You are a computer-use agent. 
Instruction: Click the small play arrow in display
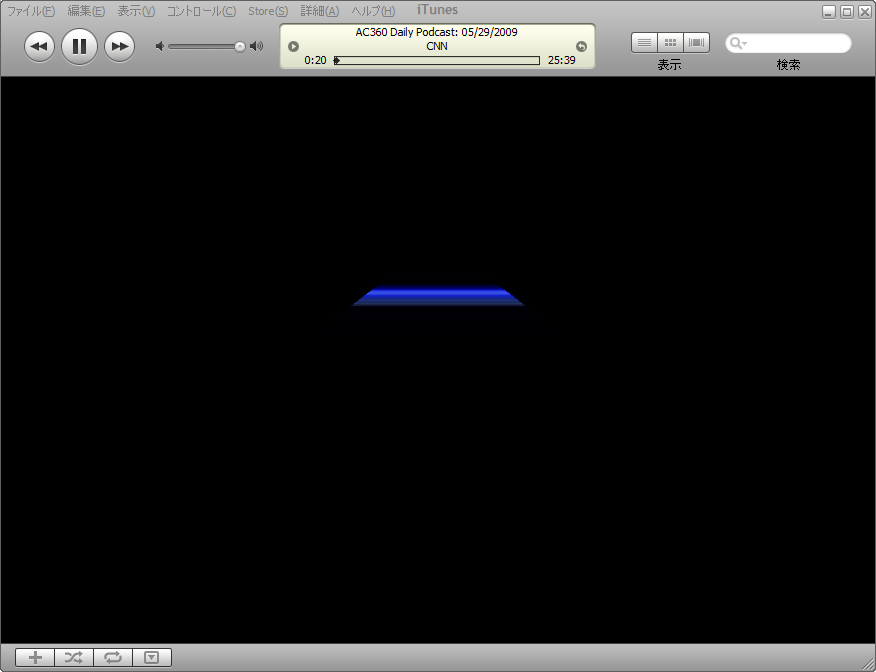(293, 46)
